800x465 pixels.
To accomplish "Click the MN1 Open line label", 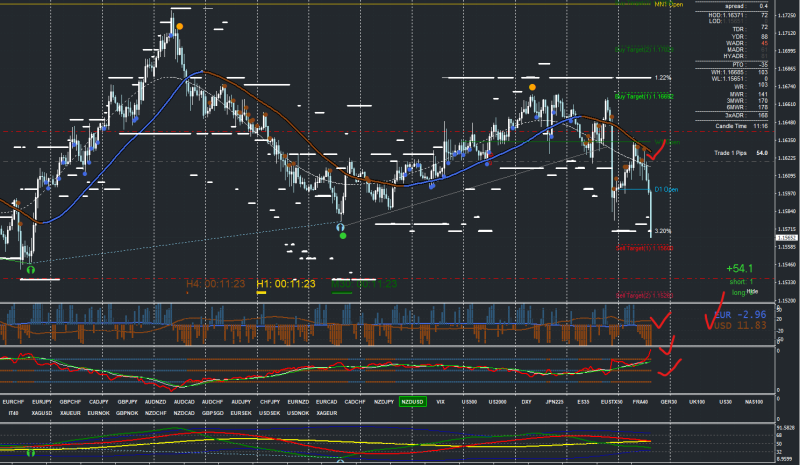I will (668, 4).
